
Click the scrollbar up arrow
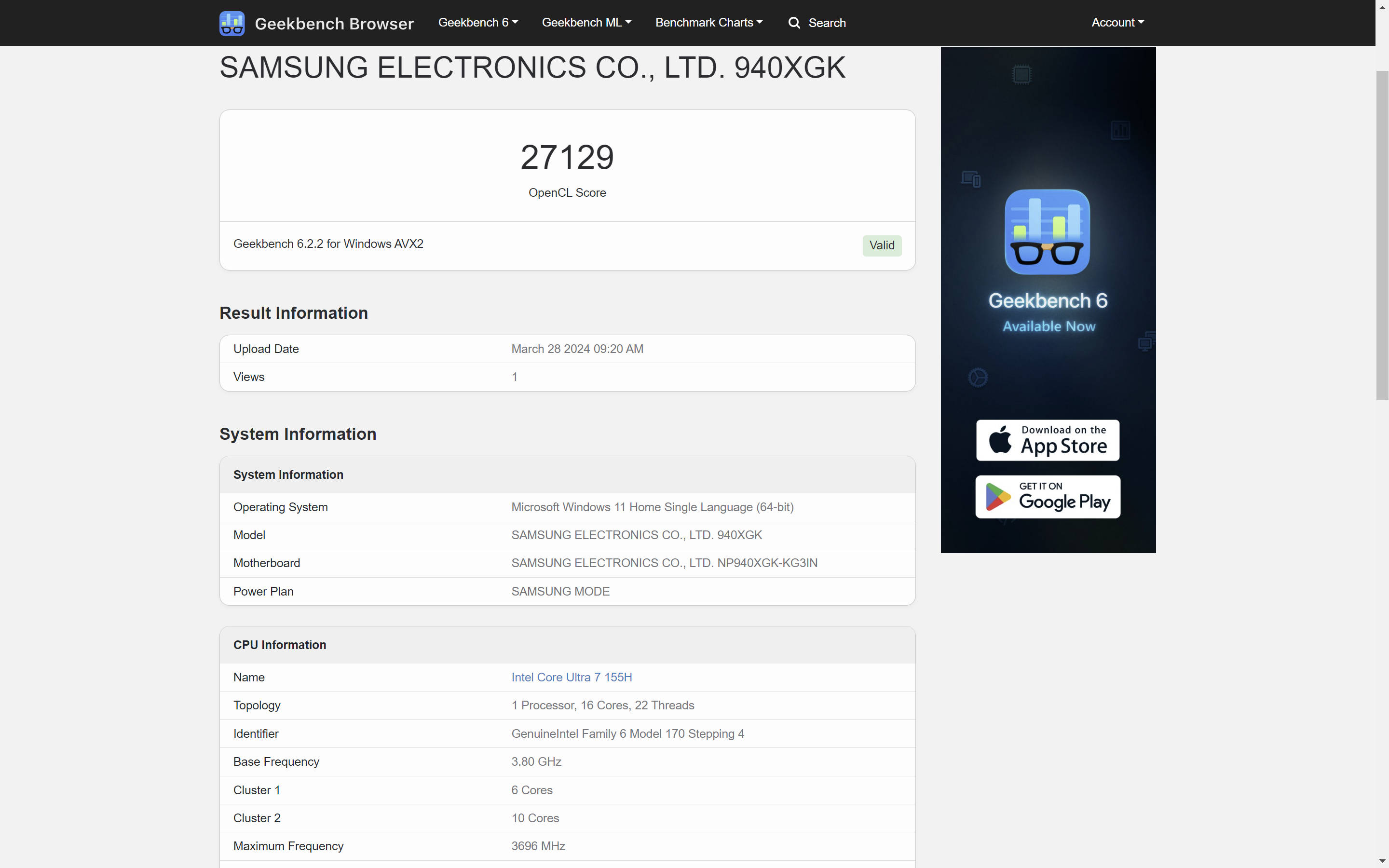(1382, 7)
